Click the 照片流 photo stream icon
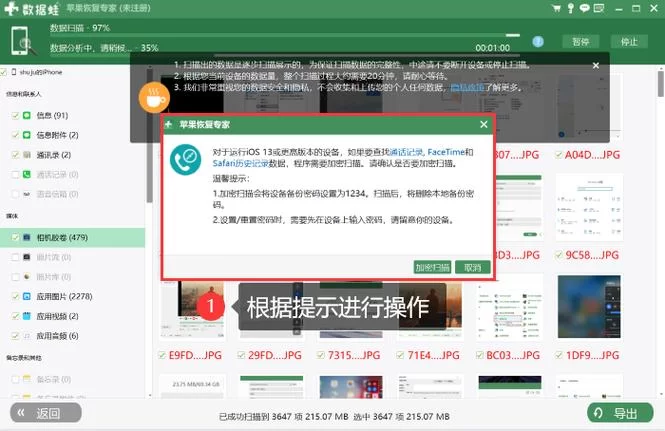Screen dimensions: 665x431 [x=27, y=257]
